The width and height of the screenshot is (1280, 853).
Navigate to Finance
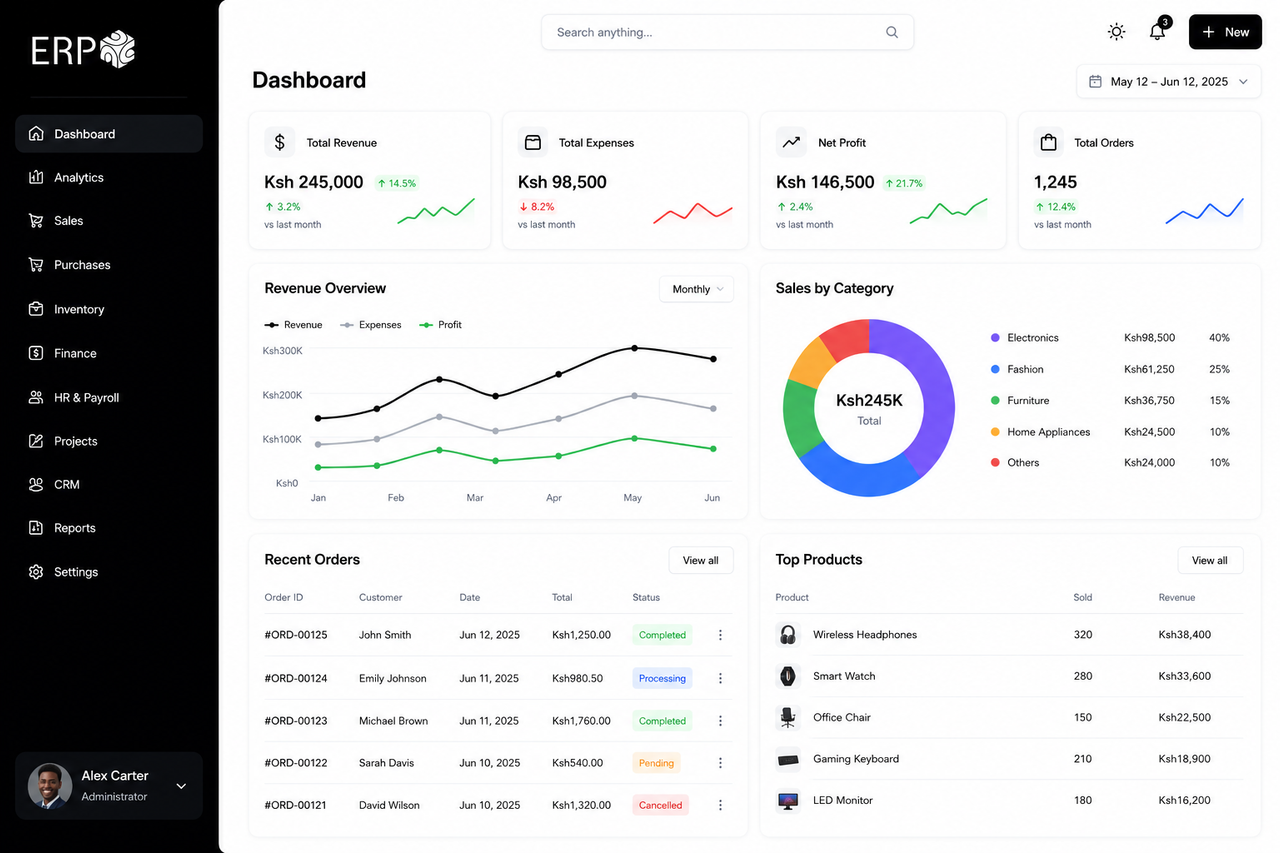pos(109,353)
